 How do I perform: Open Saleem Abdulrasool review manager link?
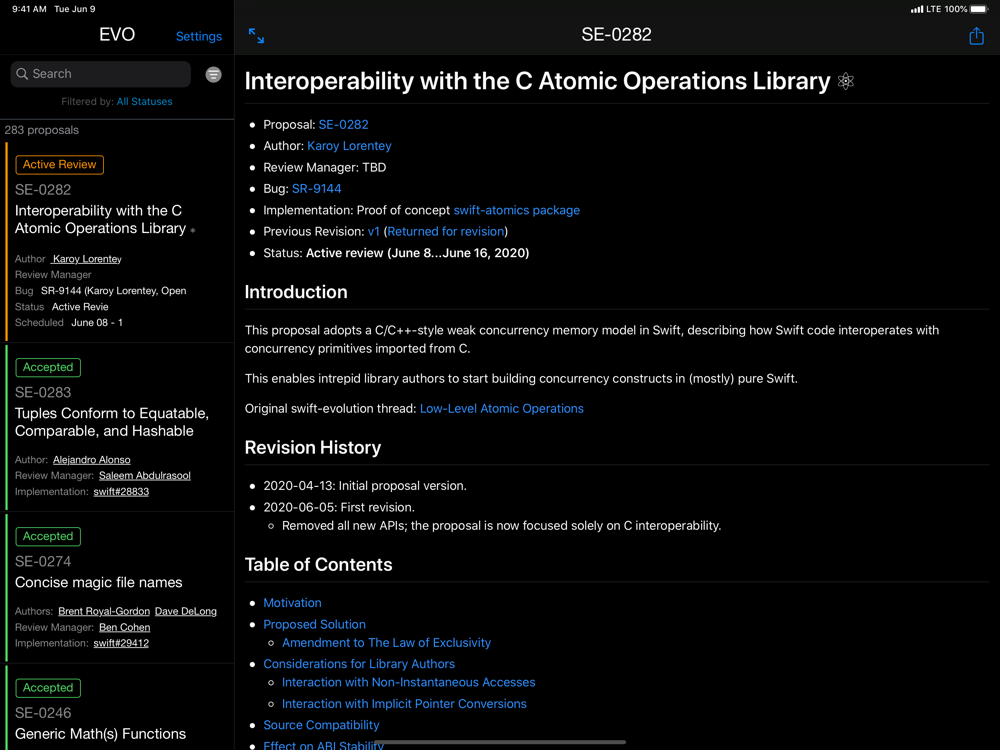click(x=145, y=476)
